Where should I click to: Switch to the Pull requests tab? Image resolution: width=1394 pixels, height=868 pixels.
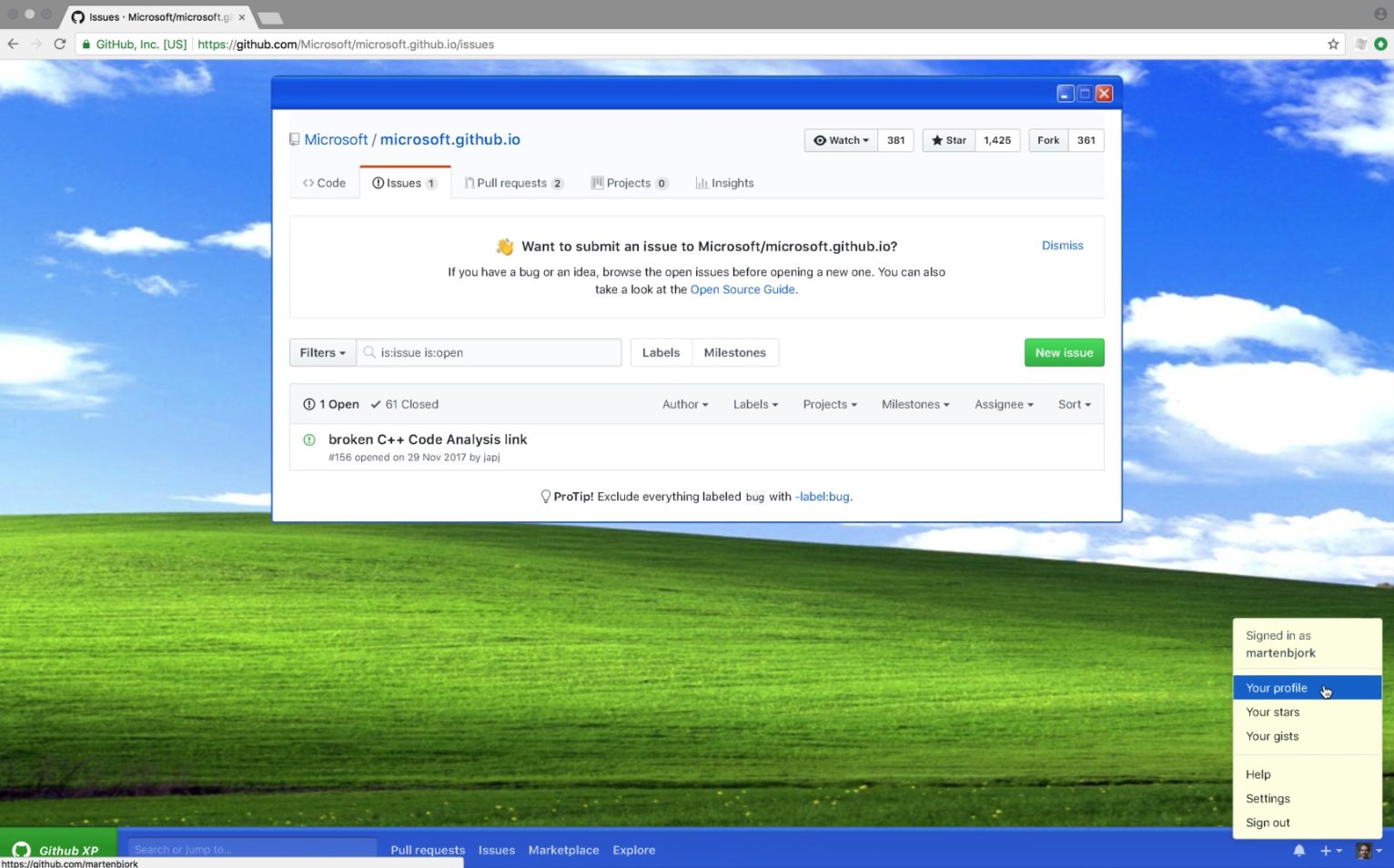pos(513,182)
